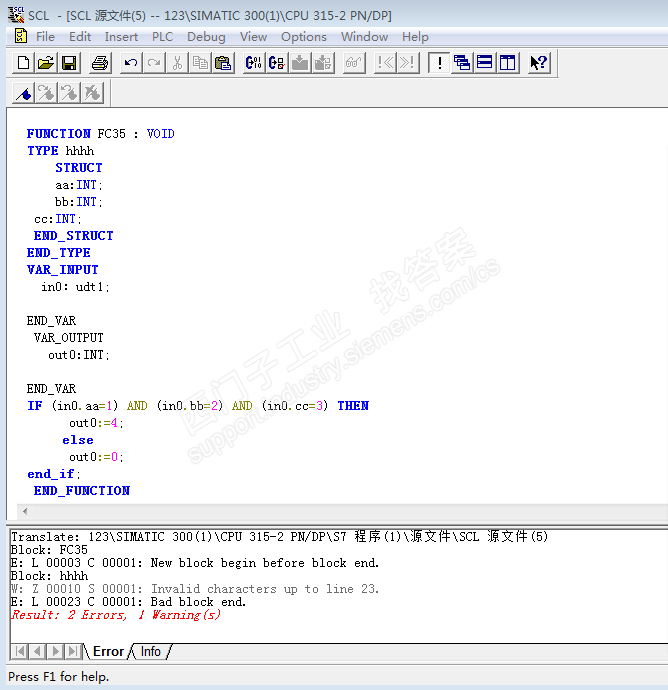Switch to the Error tab

[108, 651]
